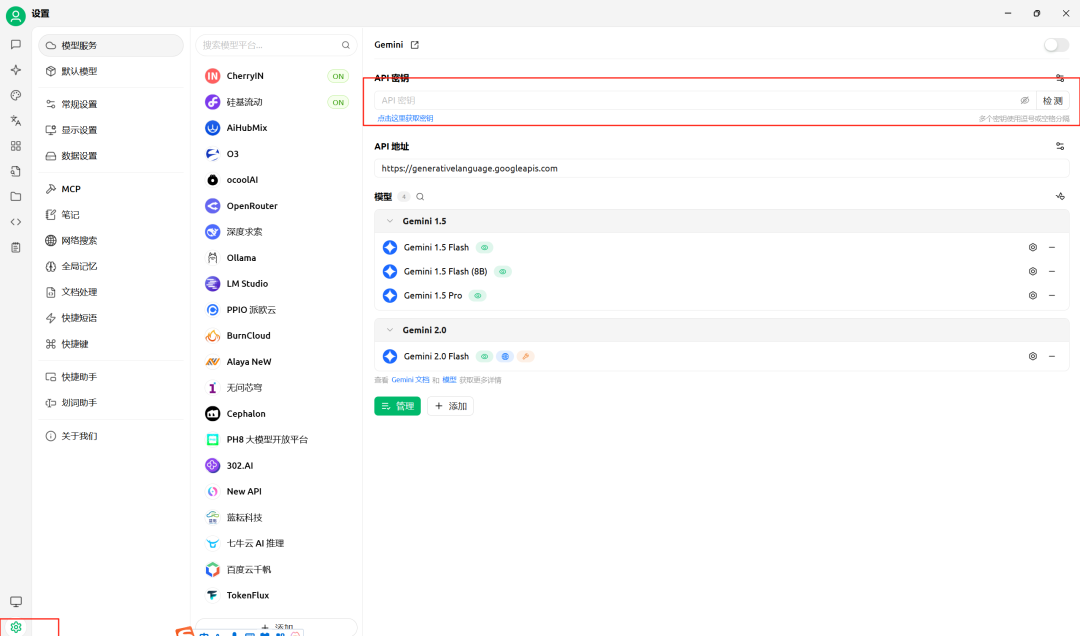
Task: Open settings for Gemini 1.5 Flash
Action: [1032, 247]
